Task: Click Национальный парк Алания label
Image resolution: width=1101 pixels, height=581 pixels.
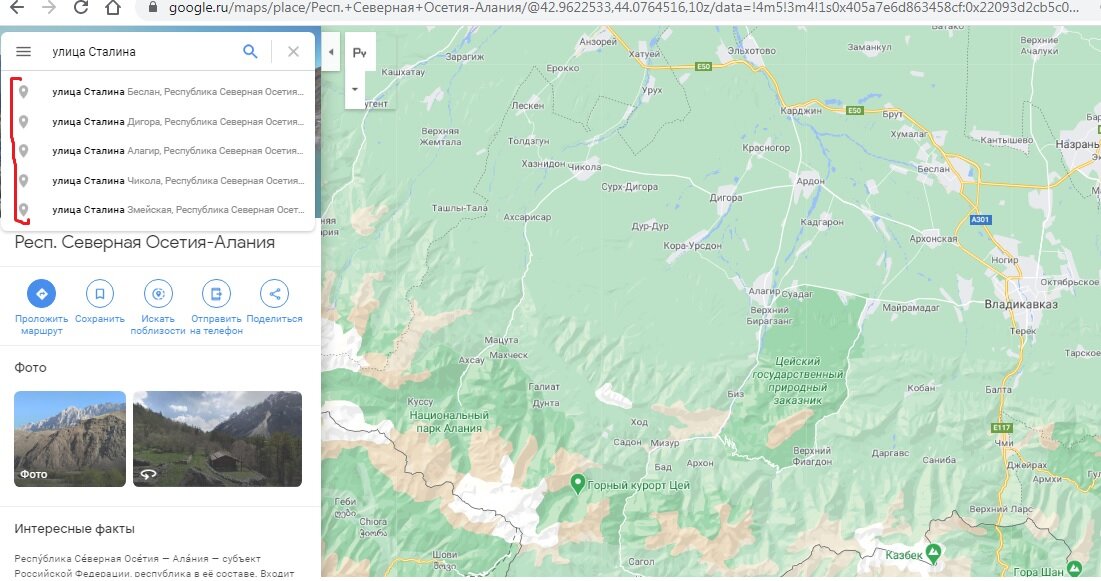Action: (449, 422)
